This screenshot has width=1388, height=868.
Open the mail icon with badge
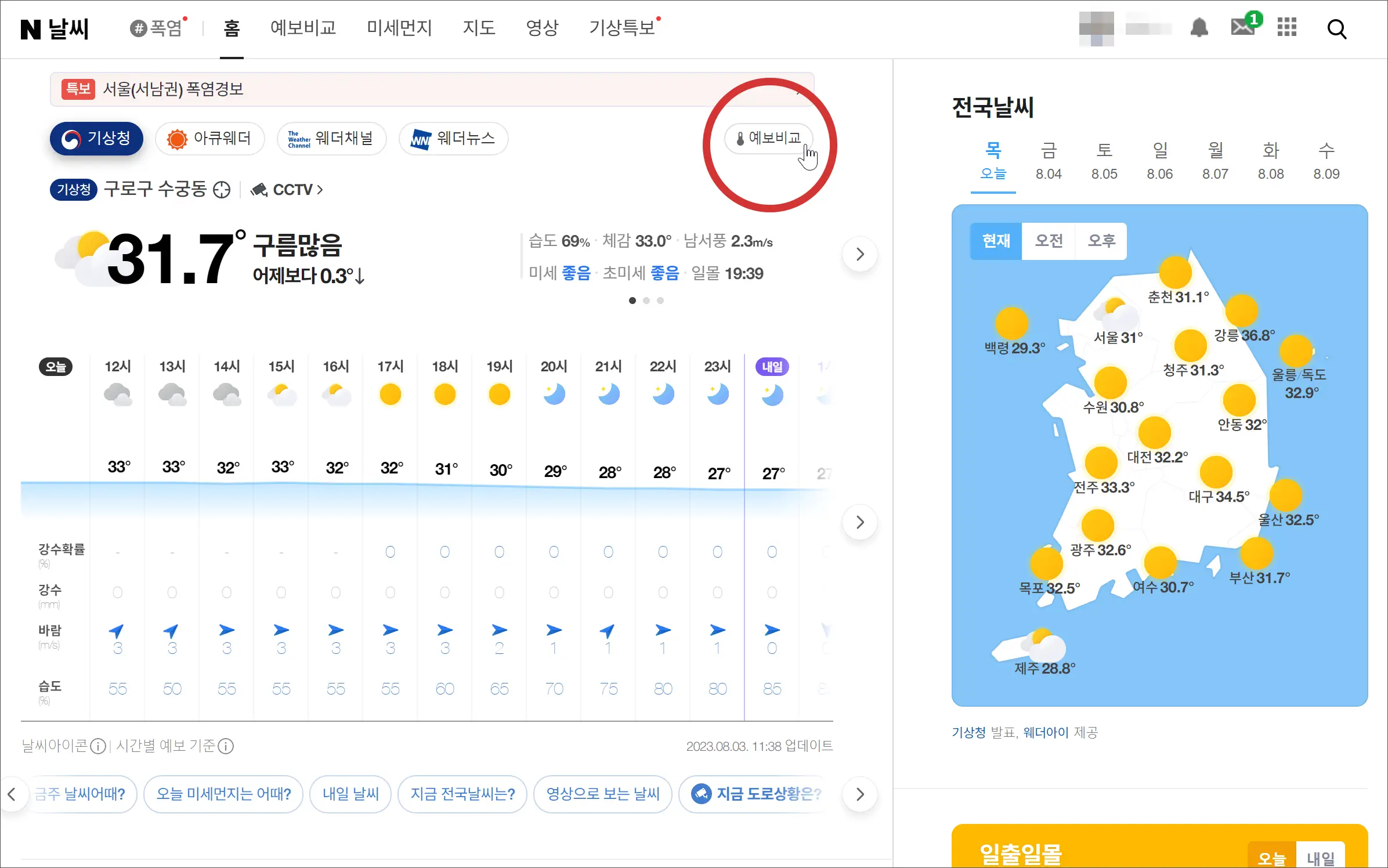pos(1243,27)
